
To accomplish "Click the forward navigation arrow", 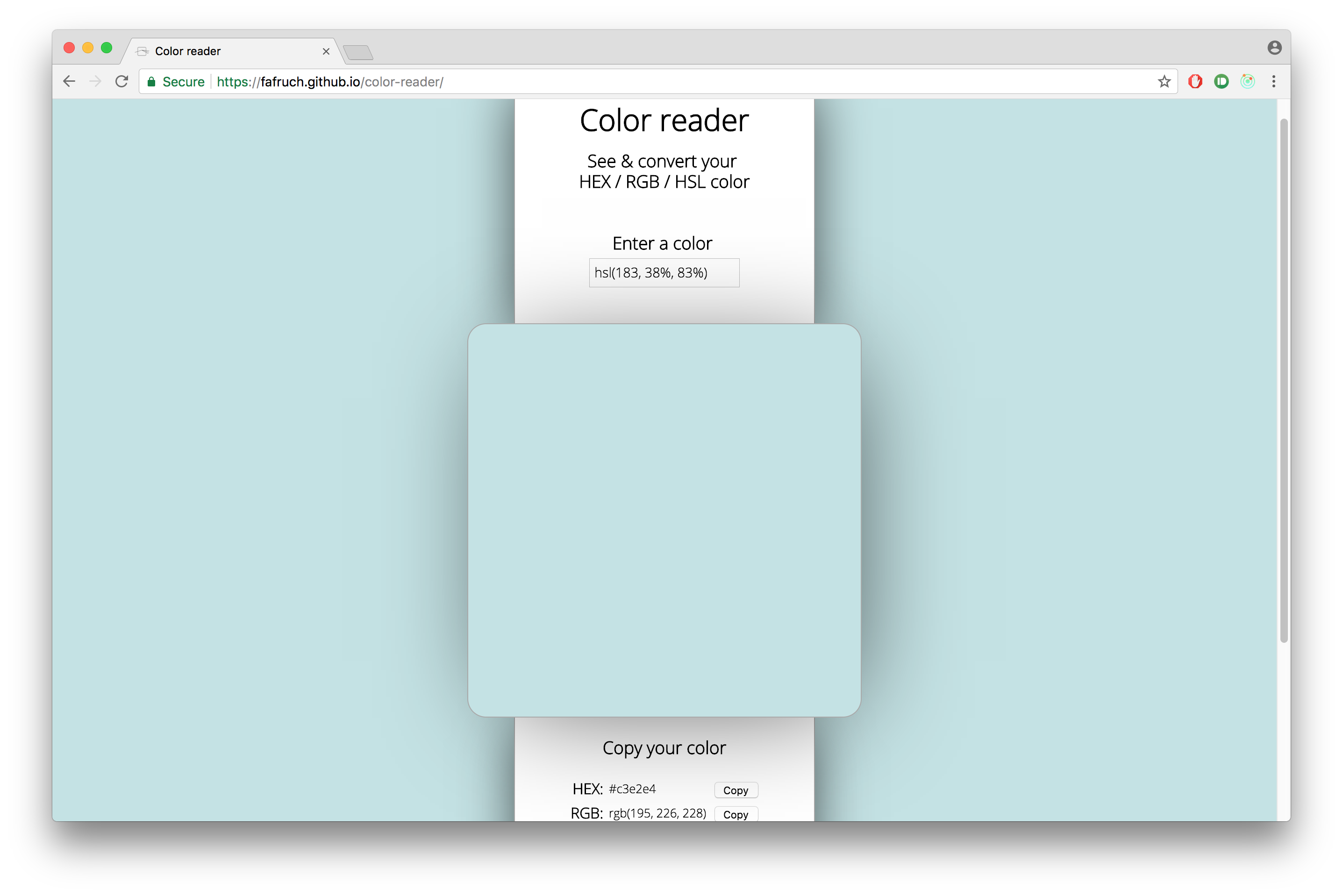I will (95, 81).
